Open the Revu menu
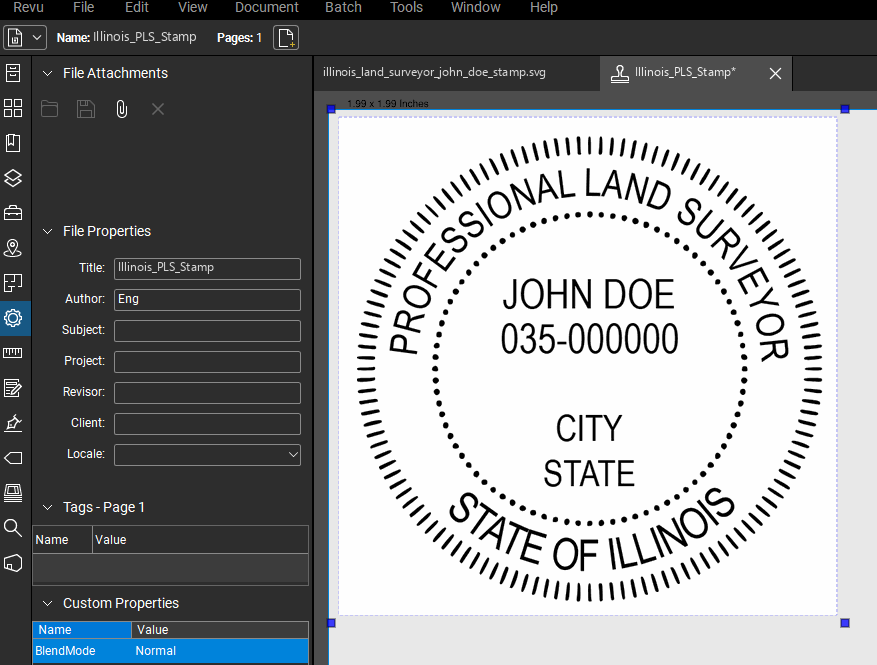The height and width of the screenshot is (665, 877). coord(28,7)
